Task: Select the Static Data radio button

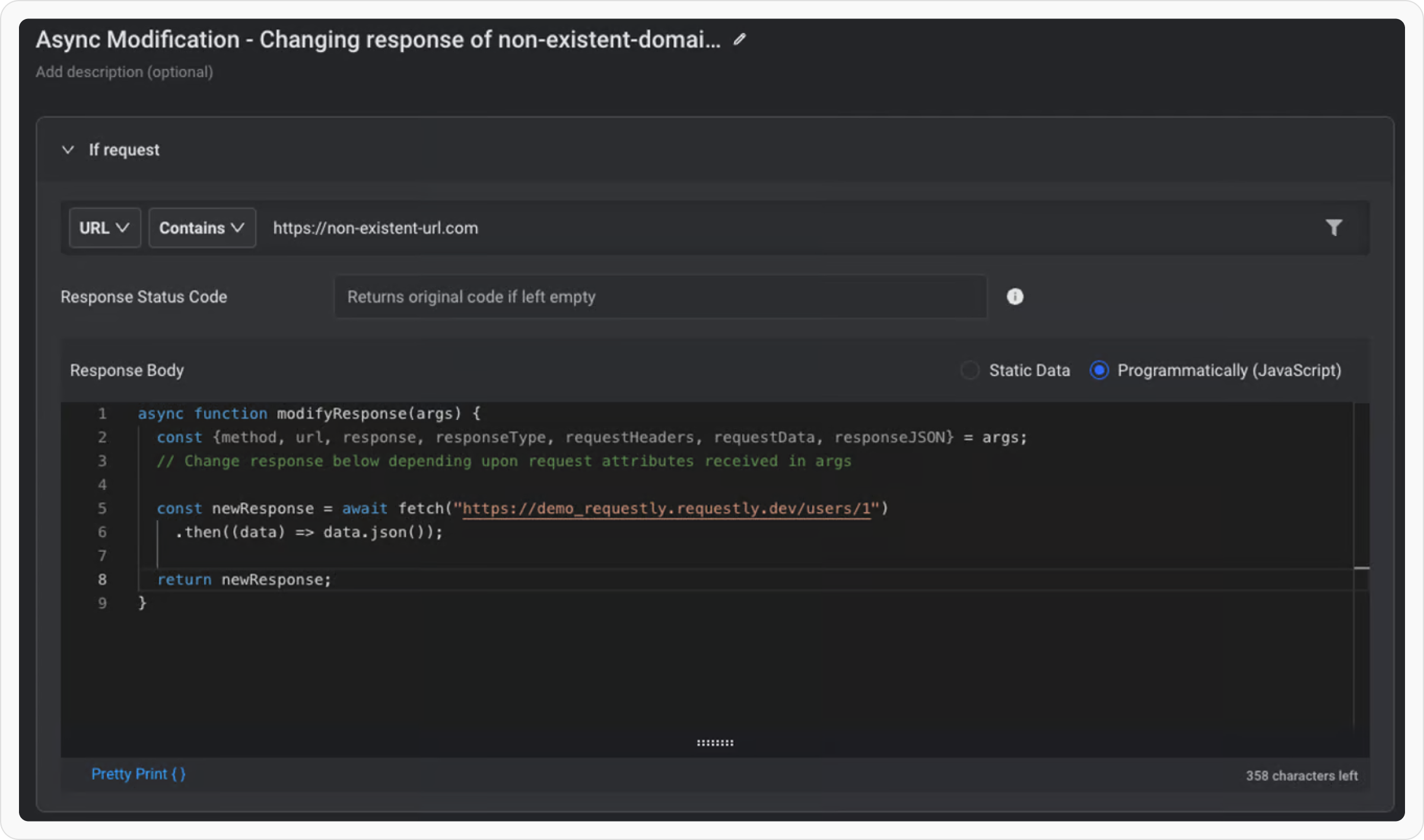Action: (970, 370)
